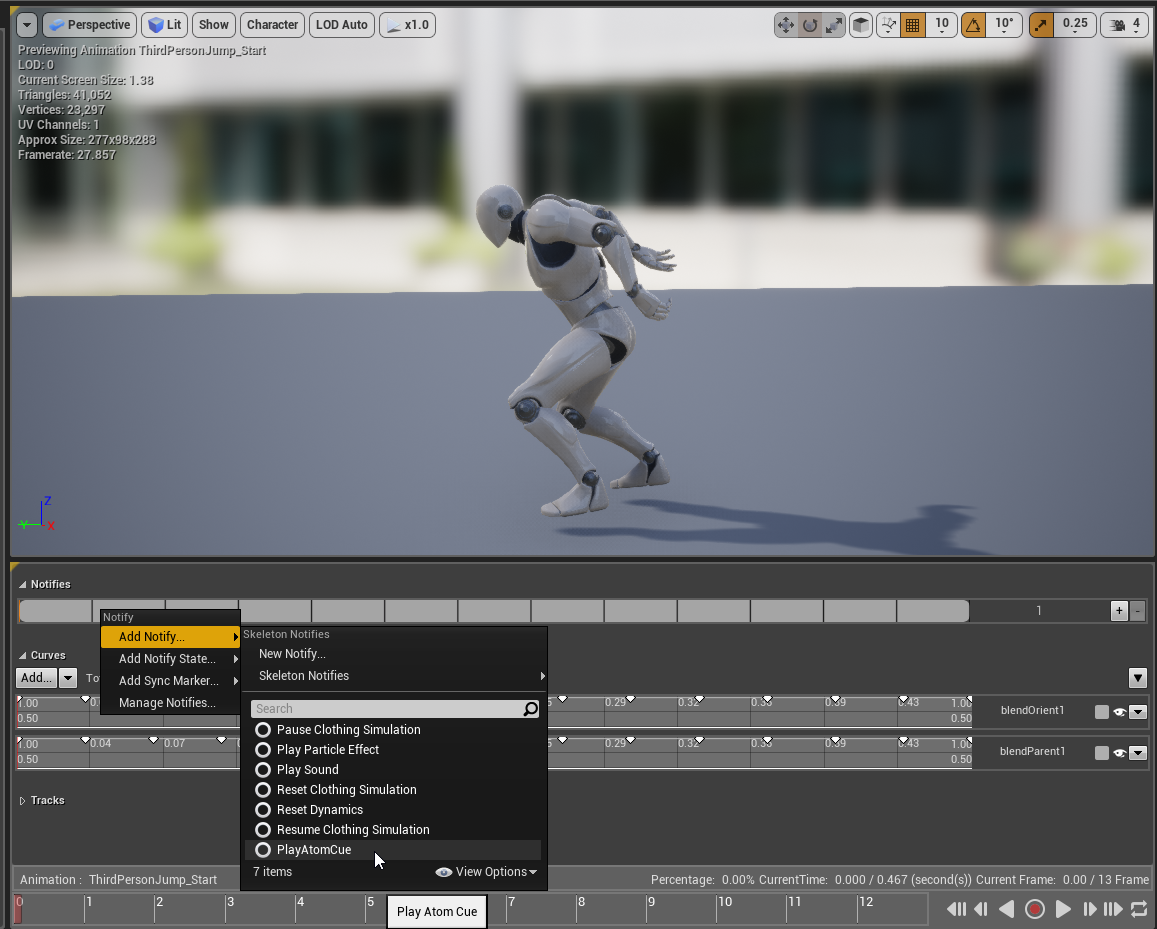
Task: Step forward one frame
Action: [x=1089, y=909]
